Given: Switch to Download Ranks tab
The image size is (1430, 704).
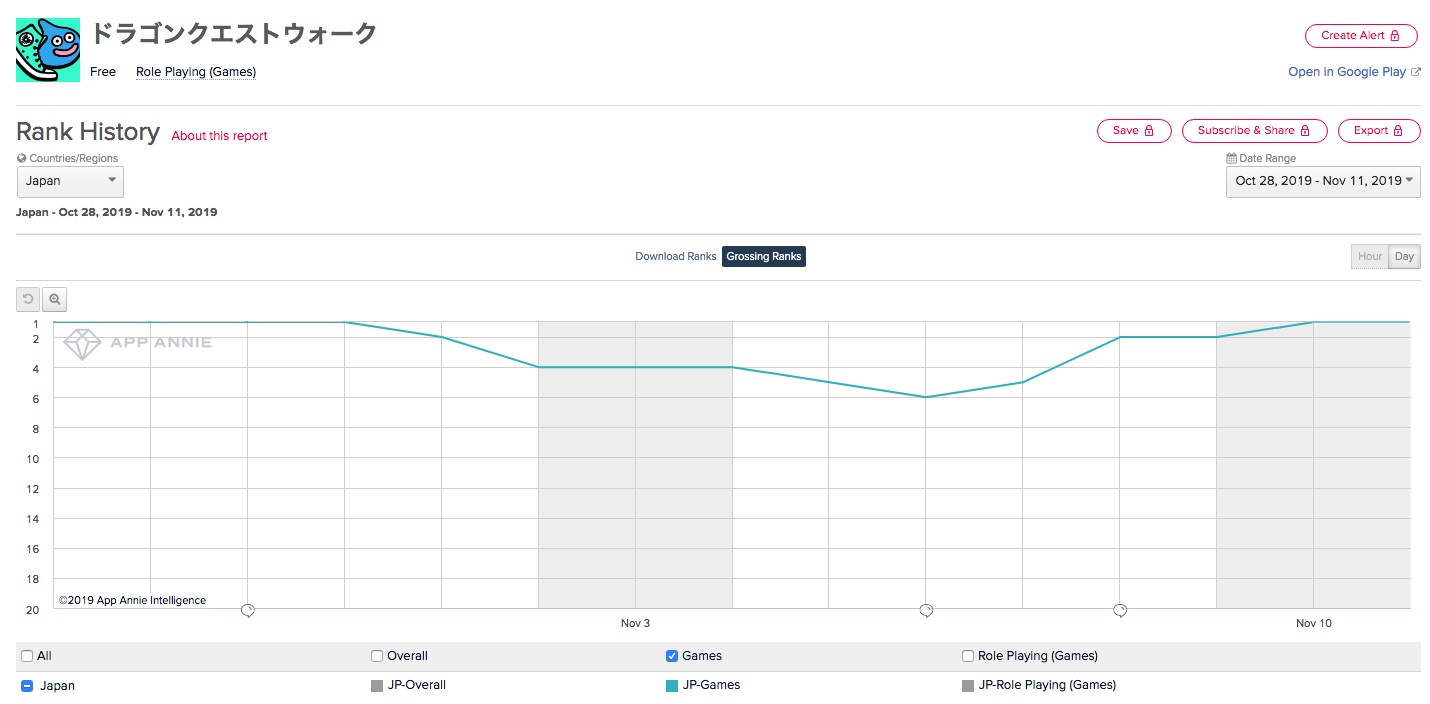Looking at the screenshot, I should tap(676, 257).
